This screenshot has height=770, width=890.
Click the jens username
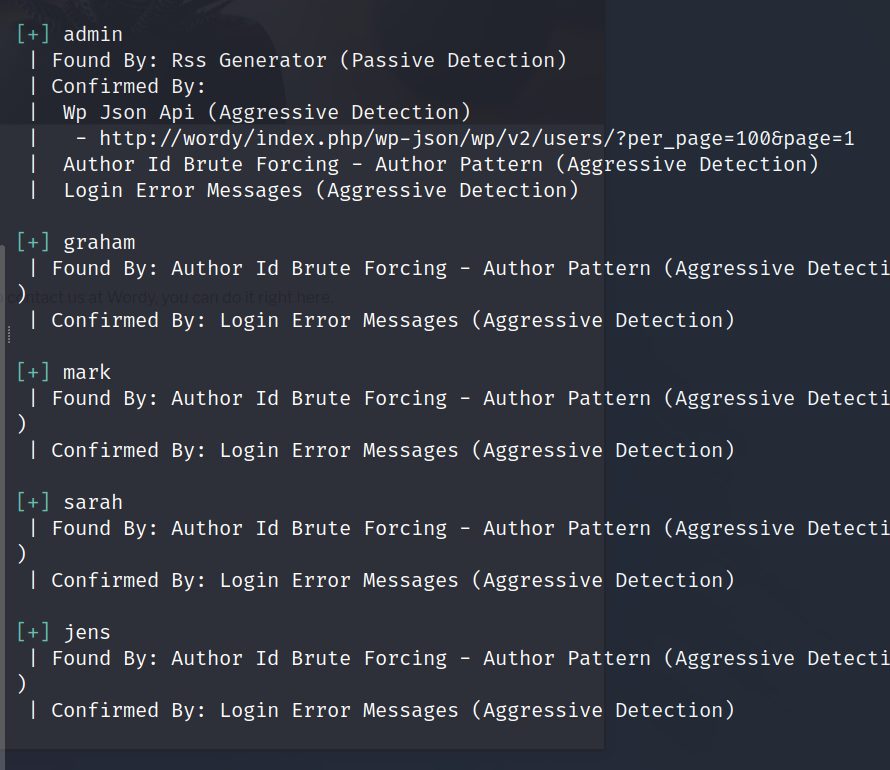click(87, 632)
